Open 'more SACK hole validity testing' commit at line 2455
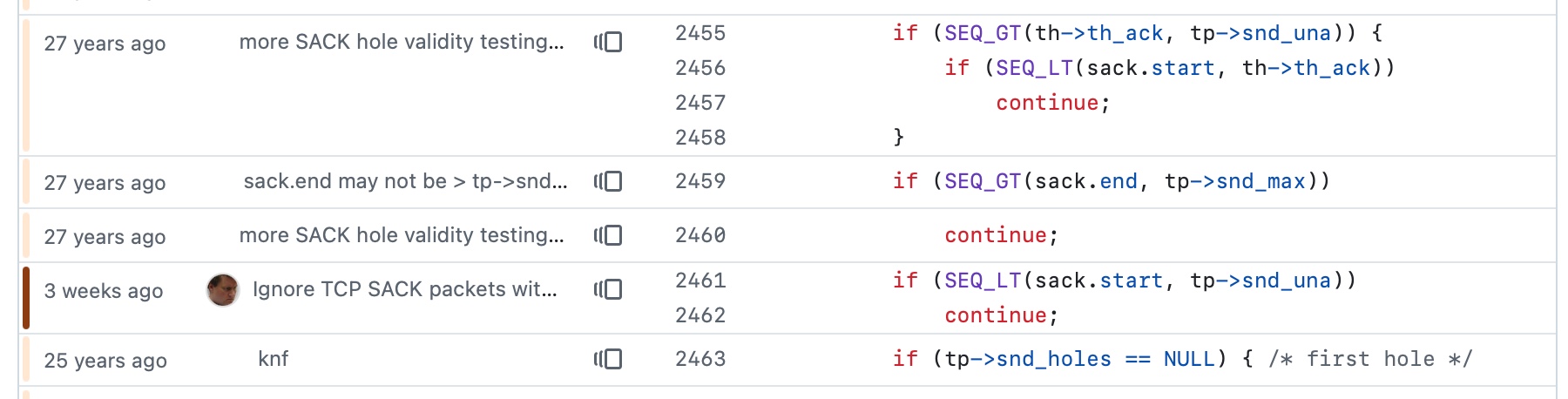The height and width of the screenshot is (399, 1568). click(402, 42)
